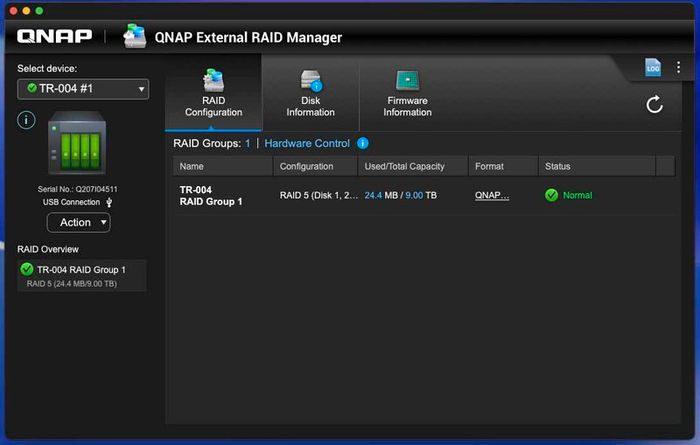Click the USB Connection label
Image resolution: width=700 pixels, height=445 pixels.
point(71,202)
